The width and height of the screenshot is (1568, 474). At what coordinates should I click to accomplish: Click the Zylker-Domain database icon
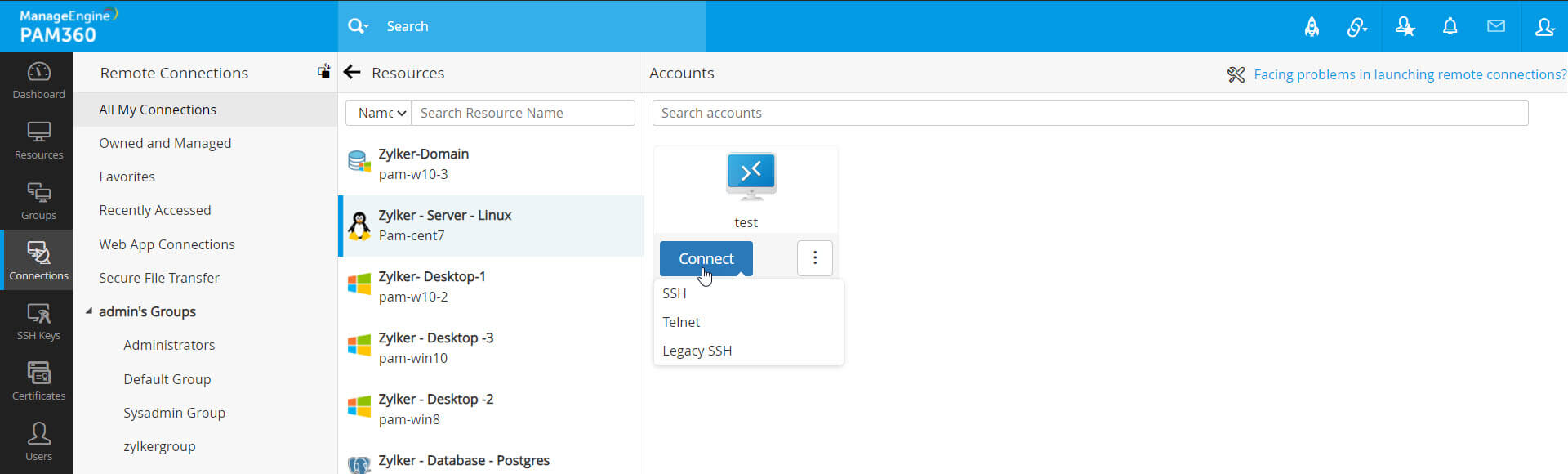coord(359,162)
